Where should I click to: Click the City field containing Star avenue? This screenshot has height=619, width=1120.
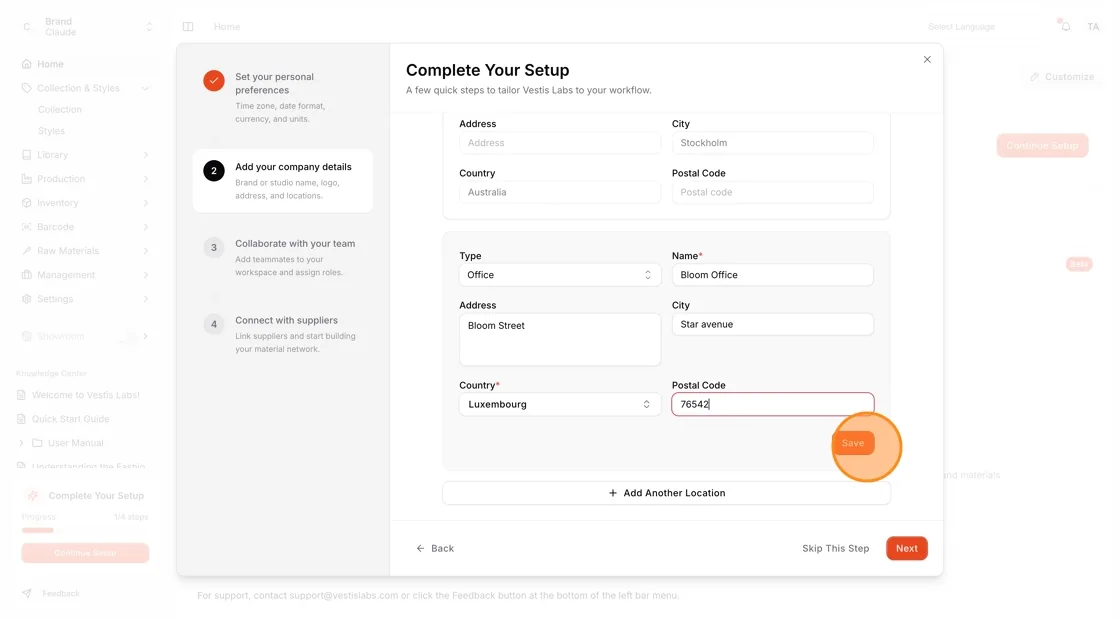click(x=772, y=324)
